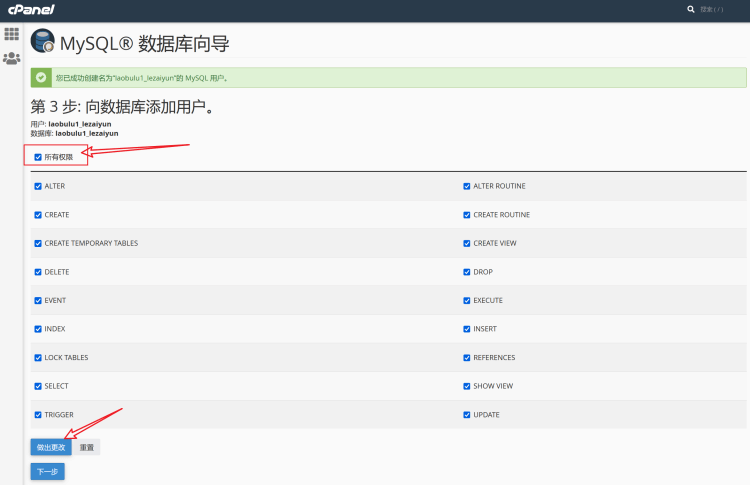Screen dimensions: 750x485
Task: Click the cPanel logo
Action: pyautogui.click(x=31, y=9)
